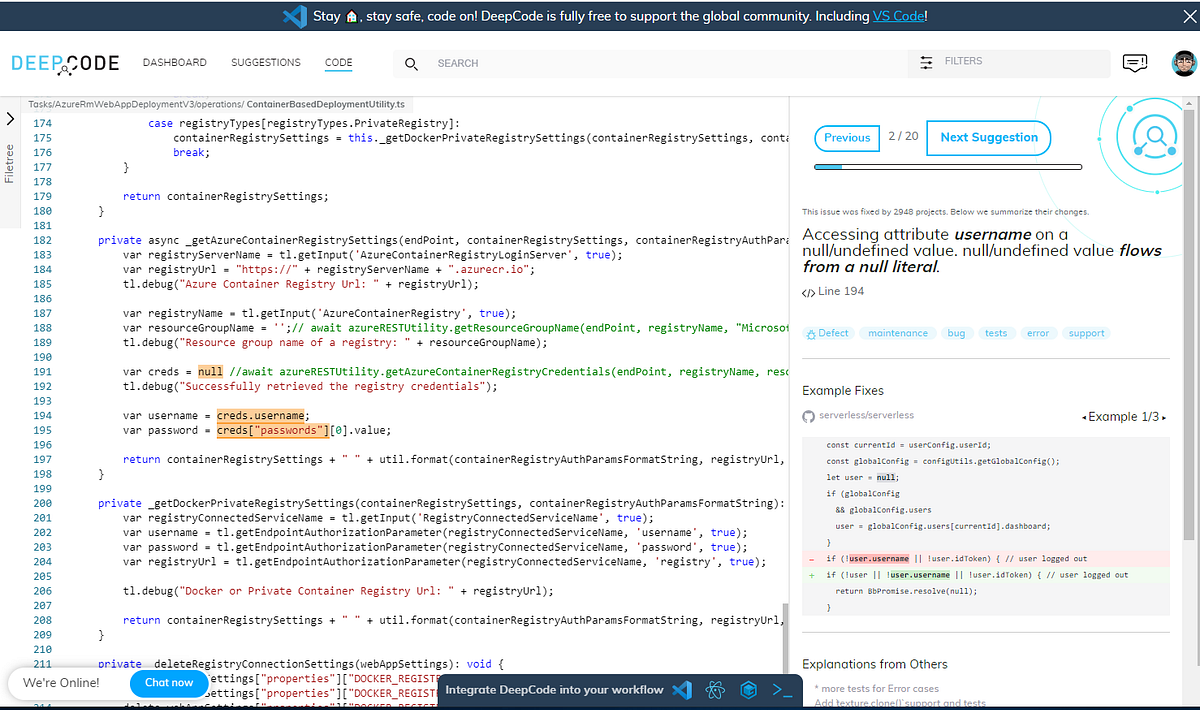The width and height of the screenshot is (1200, 710).
Task: Expand the Filetree sidebar chevron
Action: point(9,118)
